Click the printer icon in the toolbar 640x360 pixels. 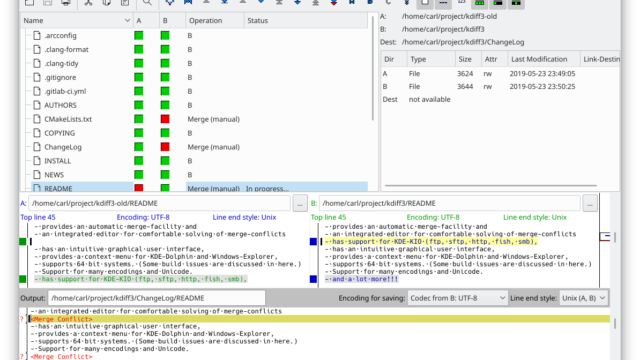pyautogui.click(x=66, y=2)
